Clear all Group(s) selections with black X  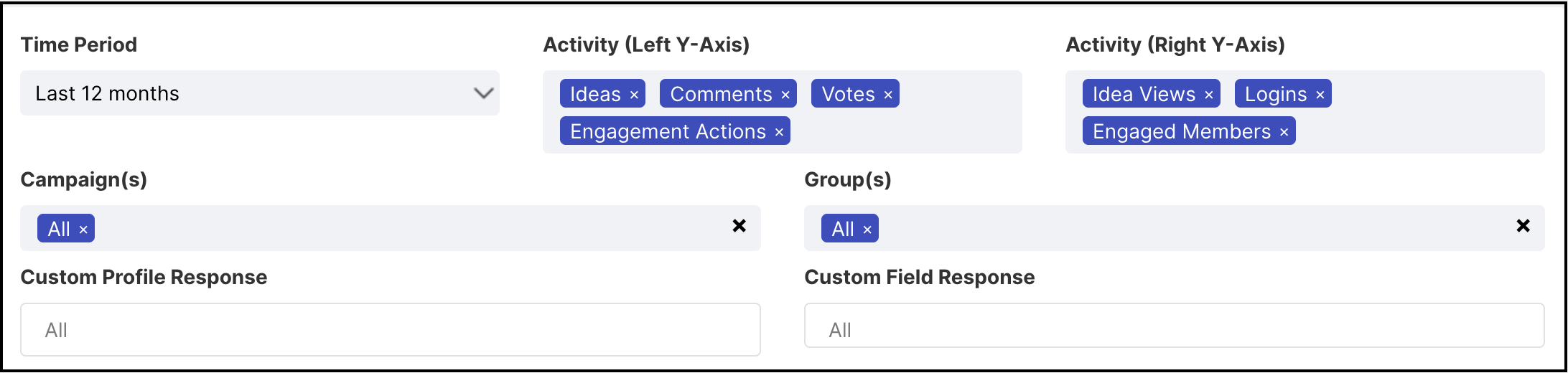[x=1523, y=226]
